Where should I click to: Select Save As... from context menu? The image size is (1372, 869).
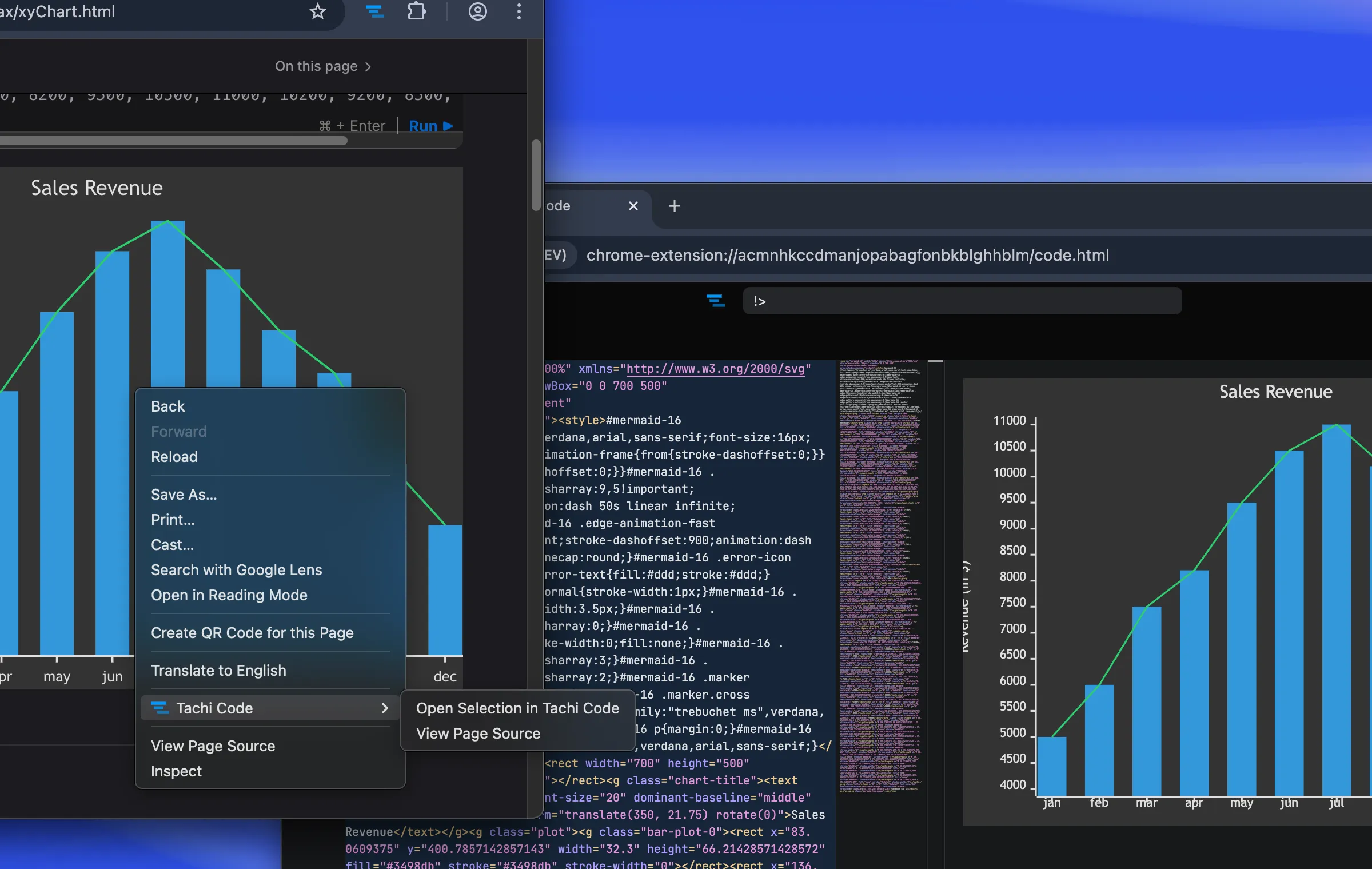tap(184, 495)
